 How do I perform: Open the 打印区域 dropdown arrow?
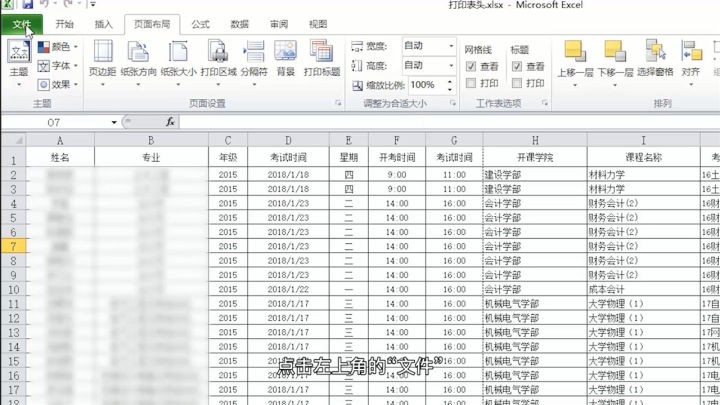218,85
